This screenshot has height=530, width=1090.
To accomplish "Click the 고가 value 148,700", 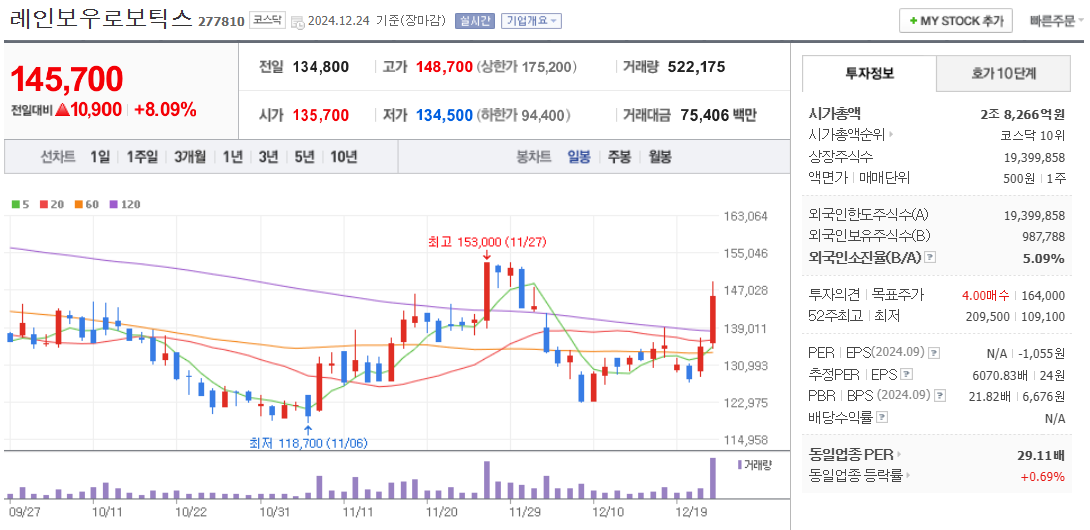I will 444,67.
